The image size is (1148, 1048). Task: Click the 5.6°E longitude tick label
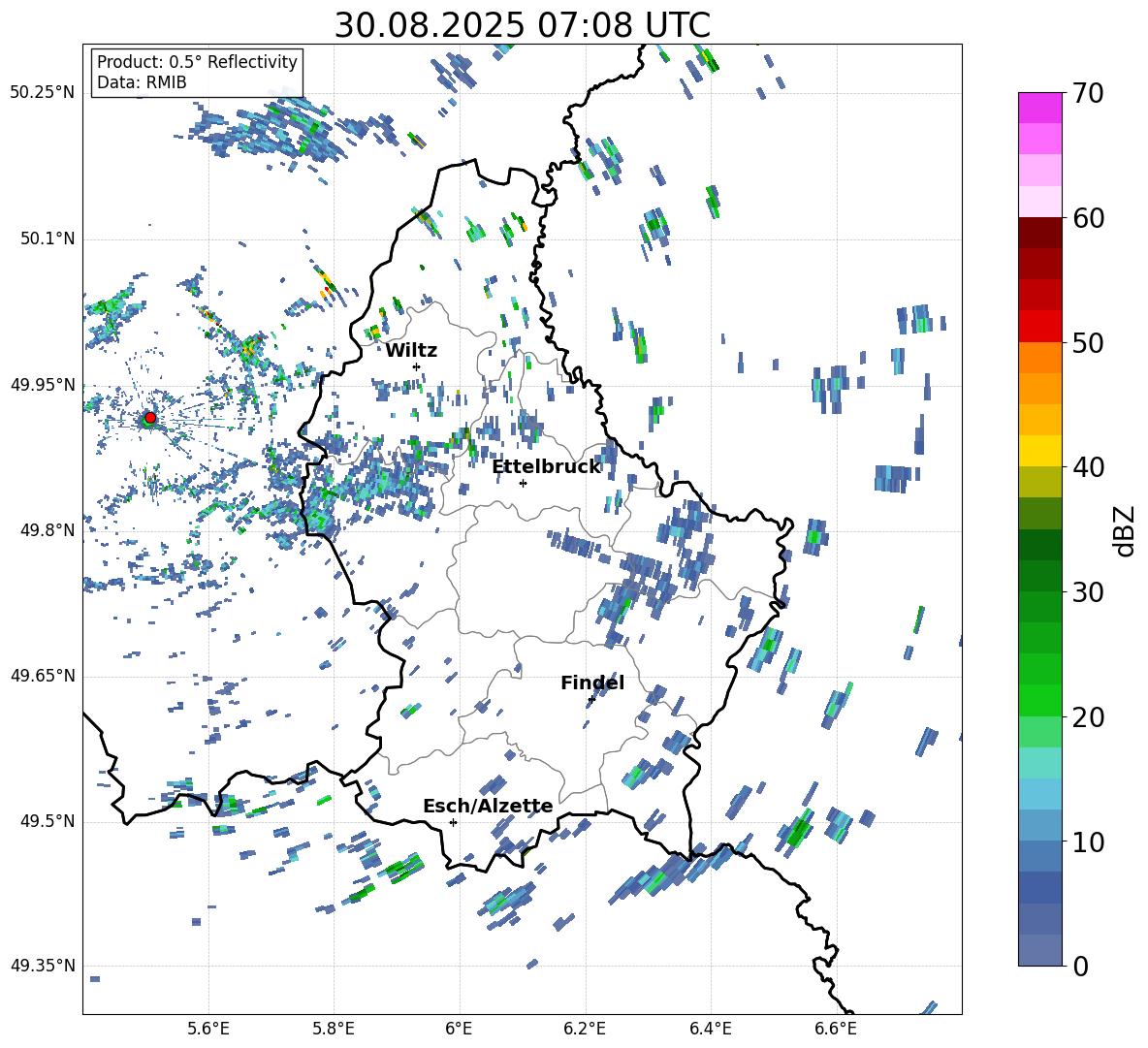click(x=208, y=1029)
